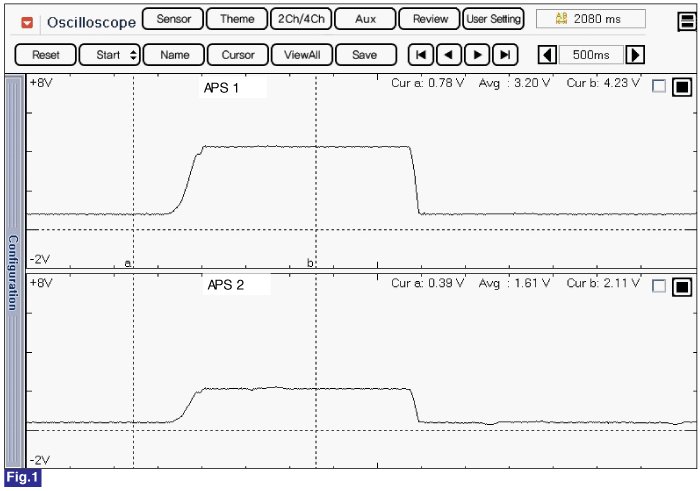The image size is (700, 491).
Task: Toggle the black square box on APS 2
Action: [681, 287]
